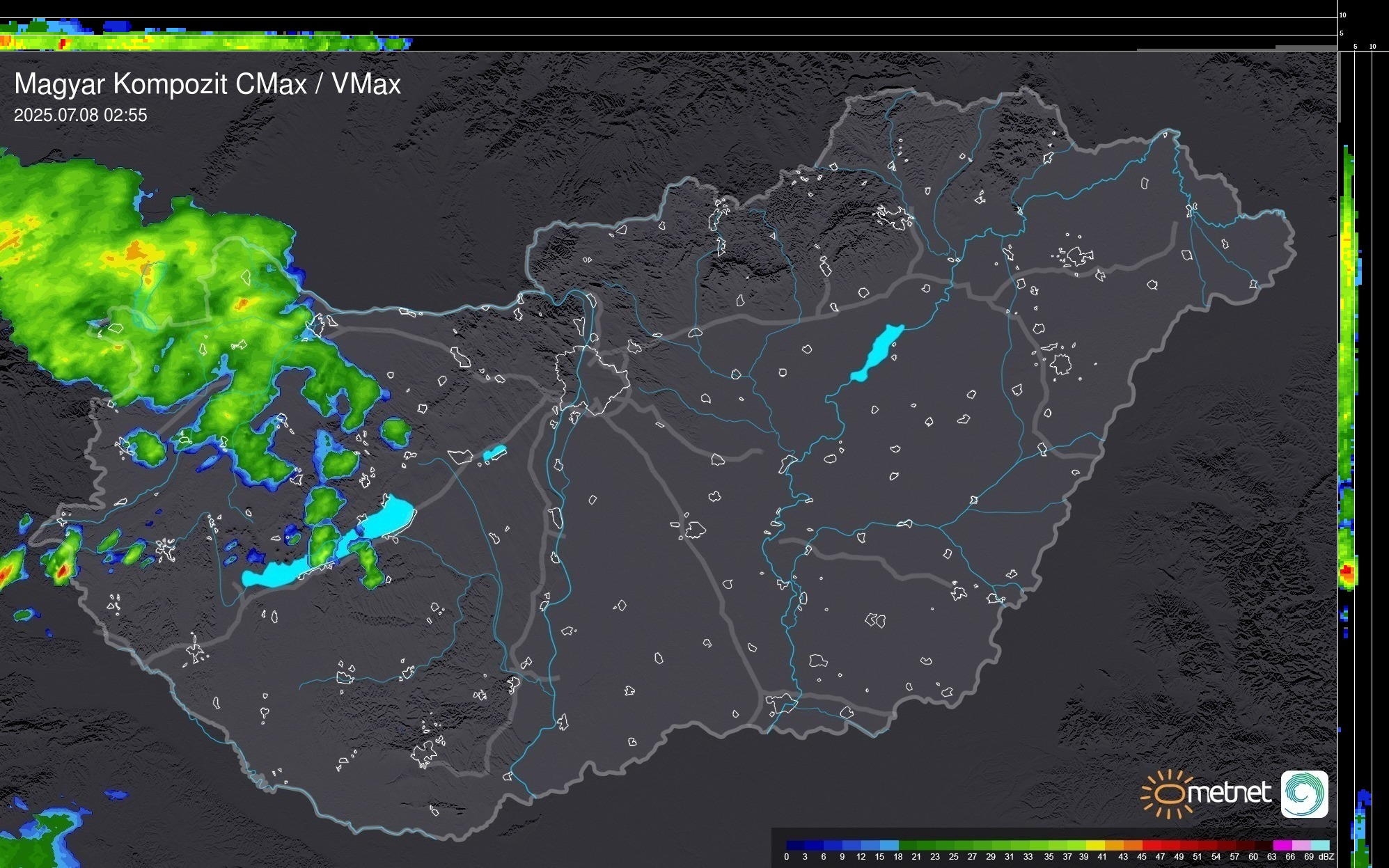1389x868 pixels.
Task: Click the white swirl app logo
Action: click(x=1304, y=794)
